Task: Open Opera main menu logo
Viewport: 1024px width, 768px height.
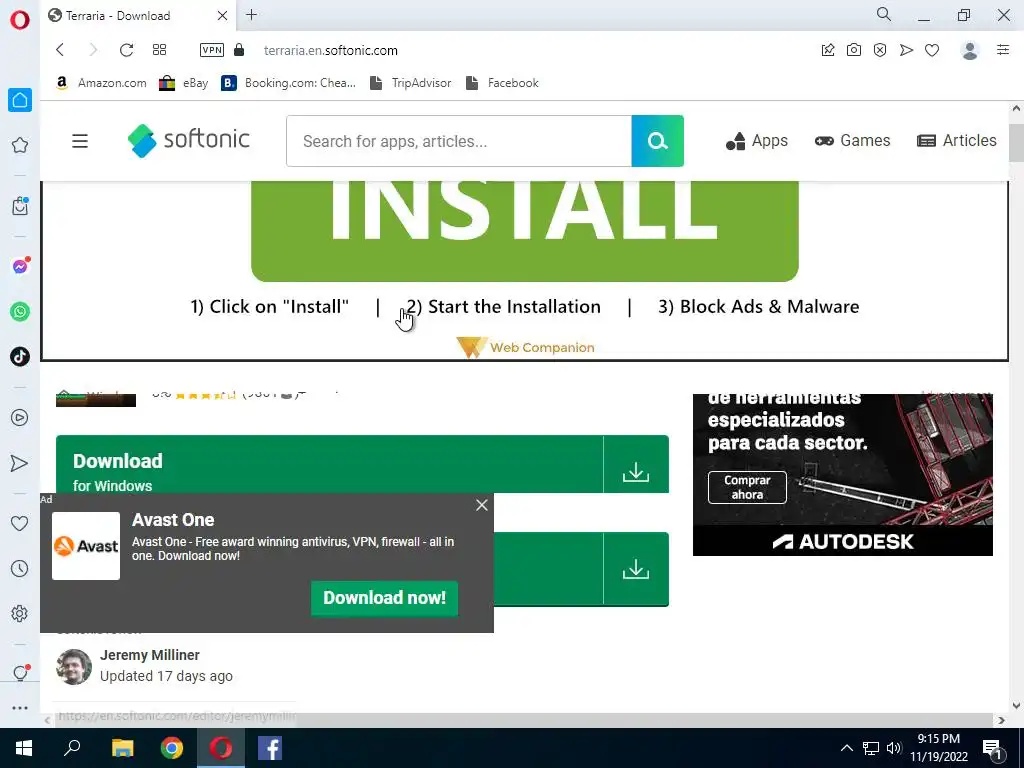Action: point(20,20)
